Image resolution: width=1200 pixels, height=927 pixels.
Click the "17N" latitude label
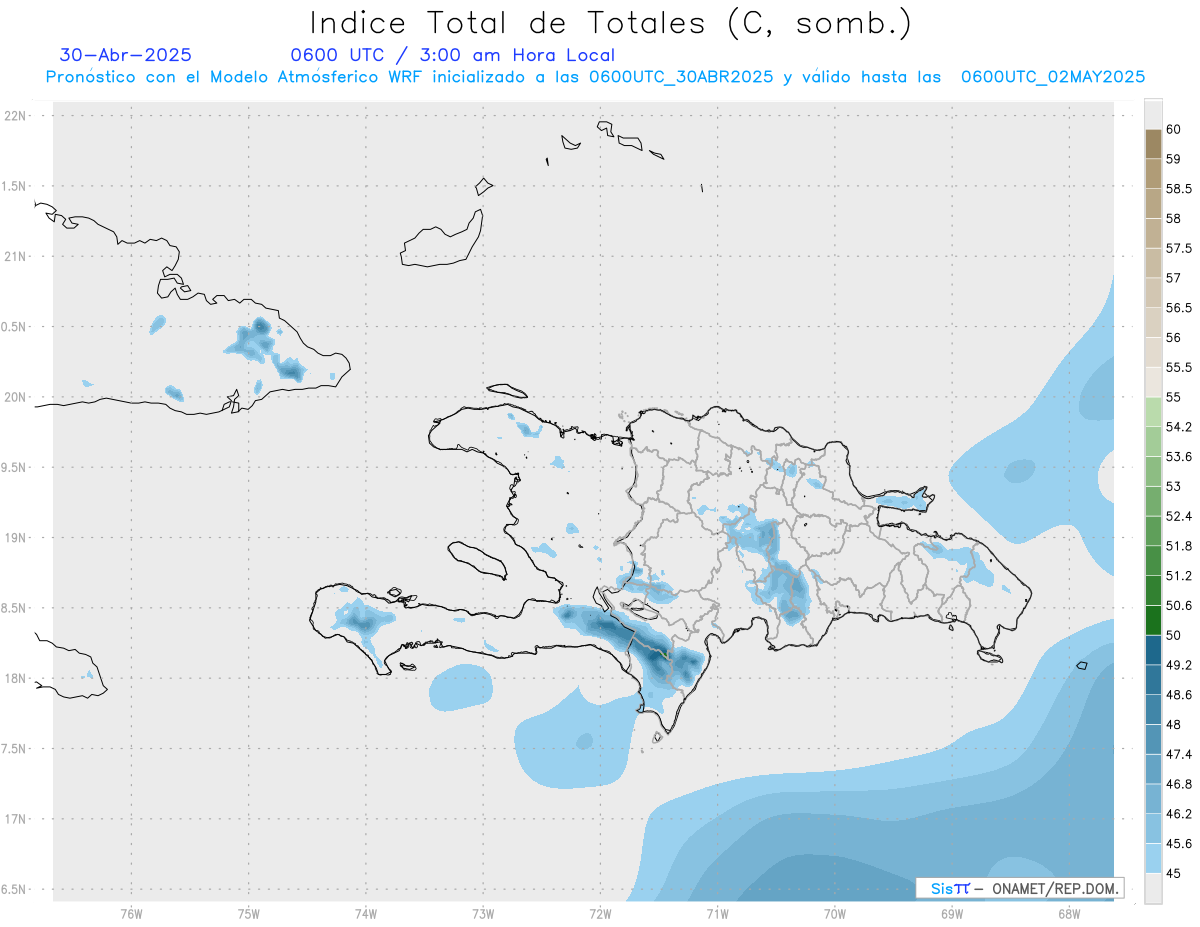coord(17,819)
